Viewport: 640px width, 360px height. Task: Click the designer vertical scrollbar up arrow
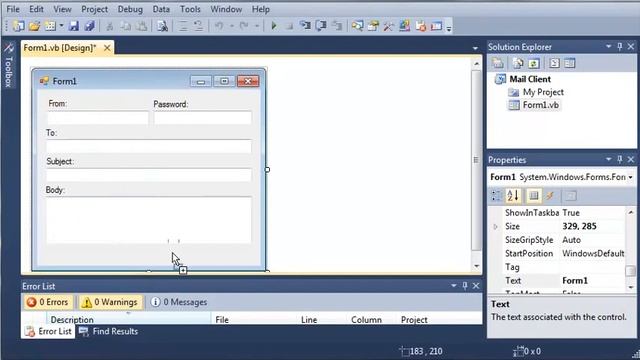[x=476, y=64]
